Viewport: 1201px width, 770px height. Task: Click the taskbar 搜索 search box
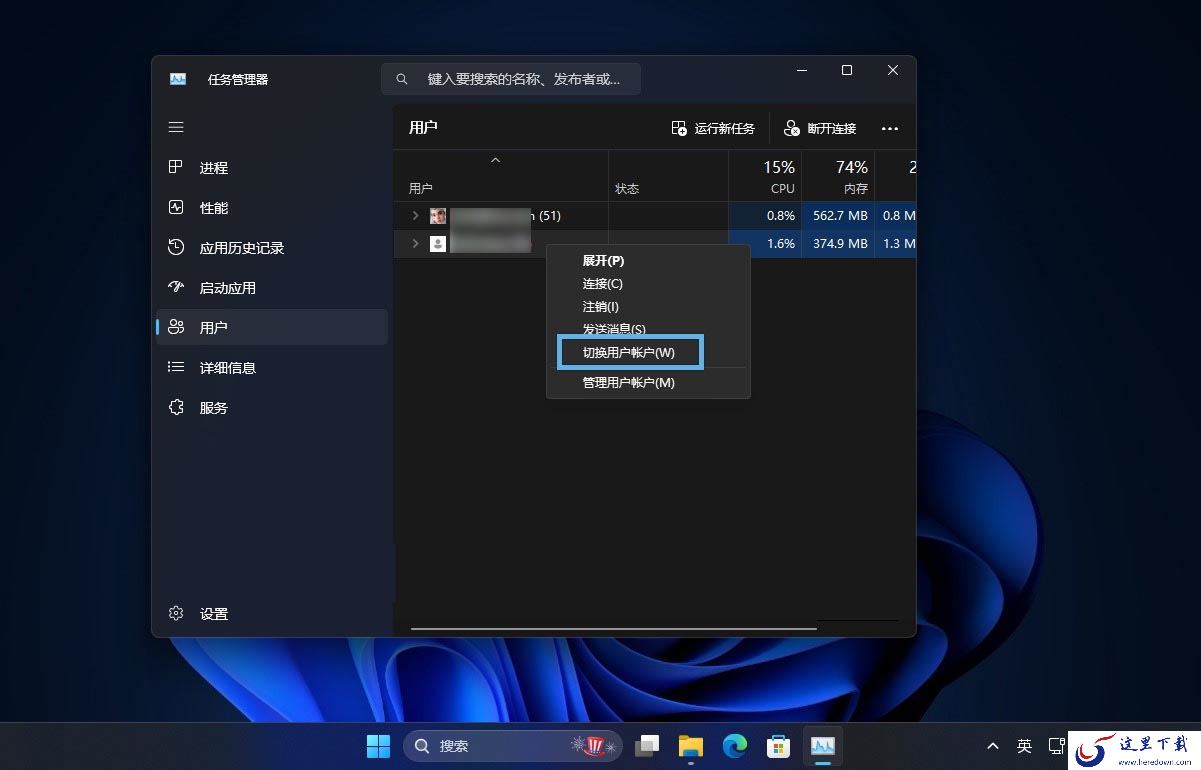pyautogui.click(x=512, y=746)
